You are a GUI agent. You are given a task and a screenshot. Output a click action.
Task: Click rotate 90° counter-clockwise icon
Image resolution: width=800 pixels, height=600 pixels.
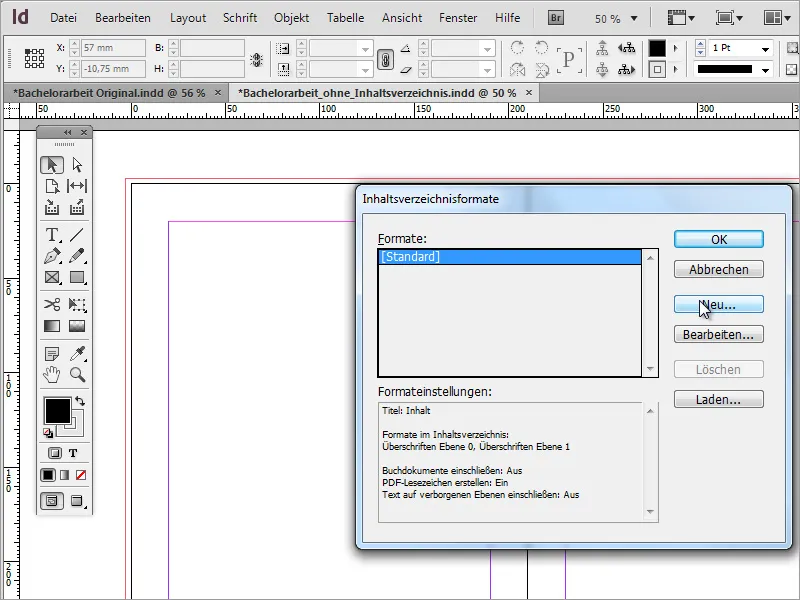(541, 48)
